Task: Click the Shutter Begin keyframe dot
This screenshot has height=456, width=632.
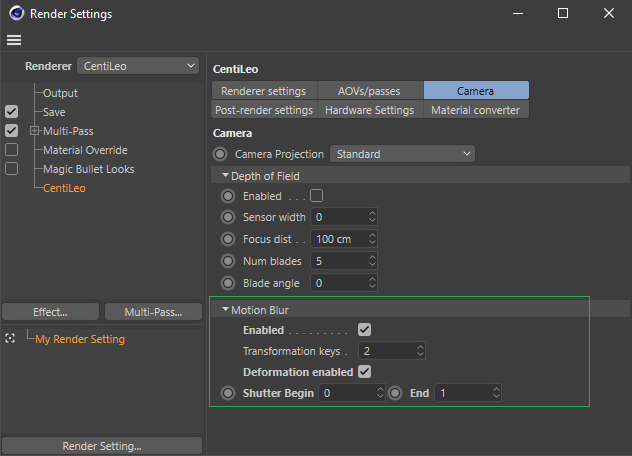Action: [x=228, y=393]
